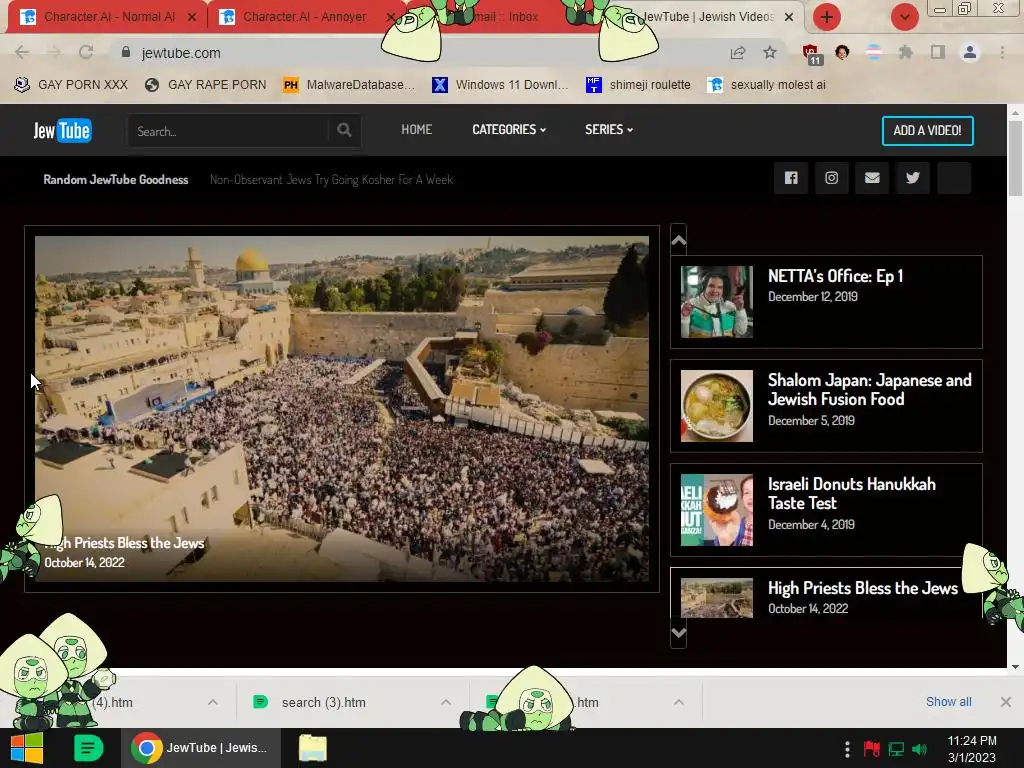1024x768 pixels.
Task: Click the Israeli Donuts thumbnail
Action: [716, 510]
